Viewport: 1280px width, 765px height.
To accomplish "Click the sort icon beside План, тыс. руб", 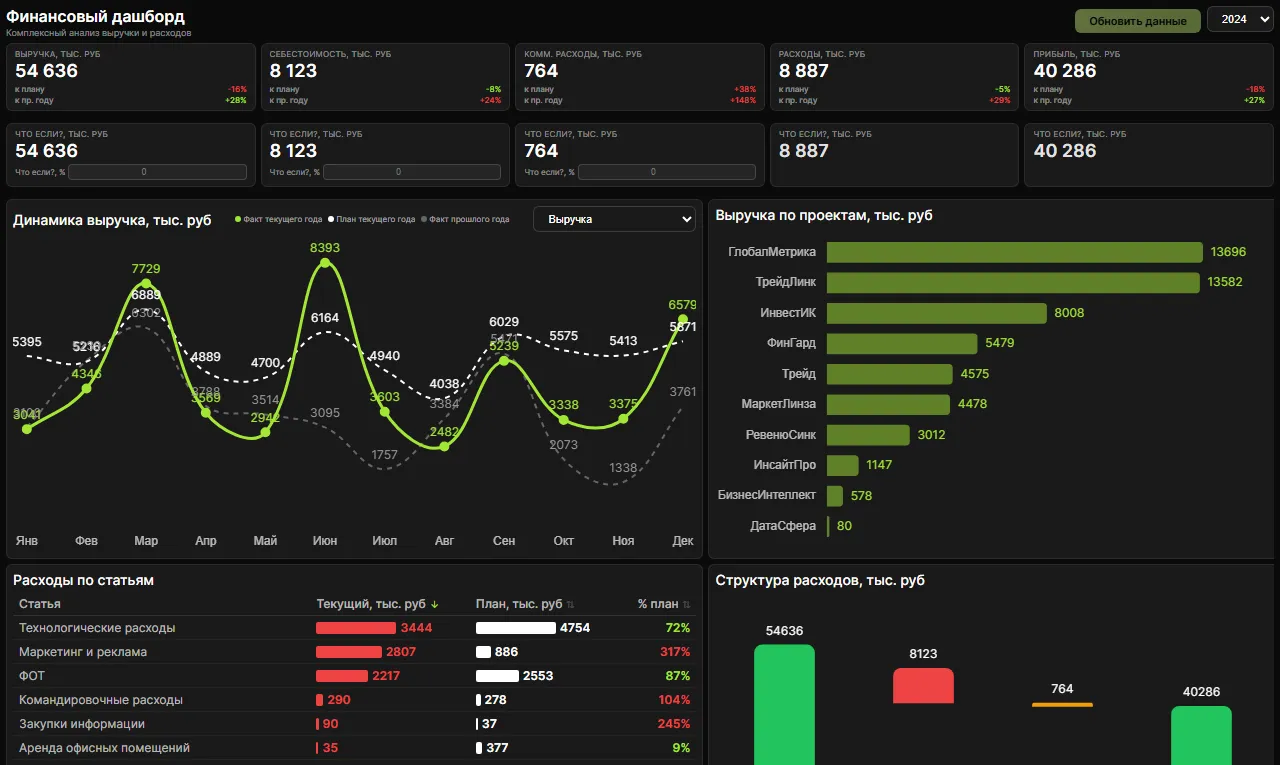I will coord(570,604).
